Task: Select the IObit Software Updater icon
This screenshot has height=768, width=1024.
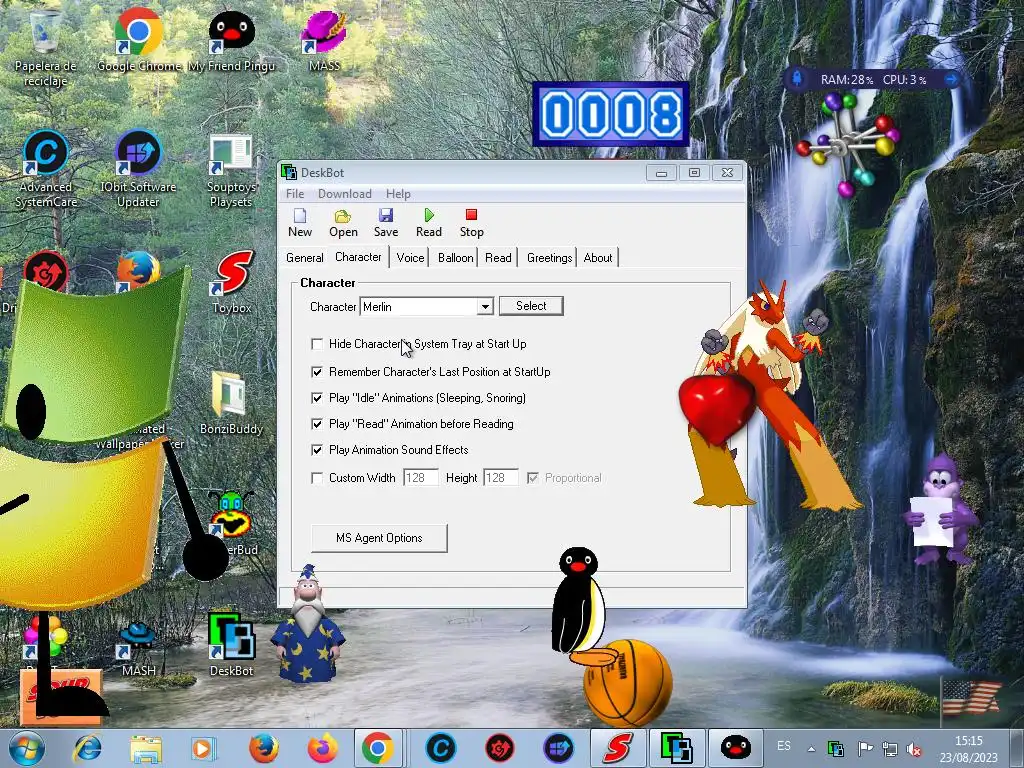Action: pyautogui.click(x=138, y=168)
